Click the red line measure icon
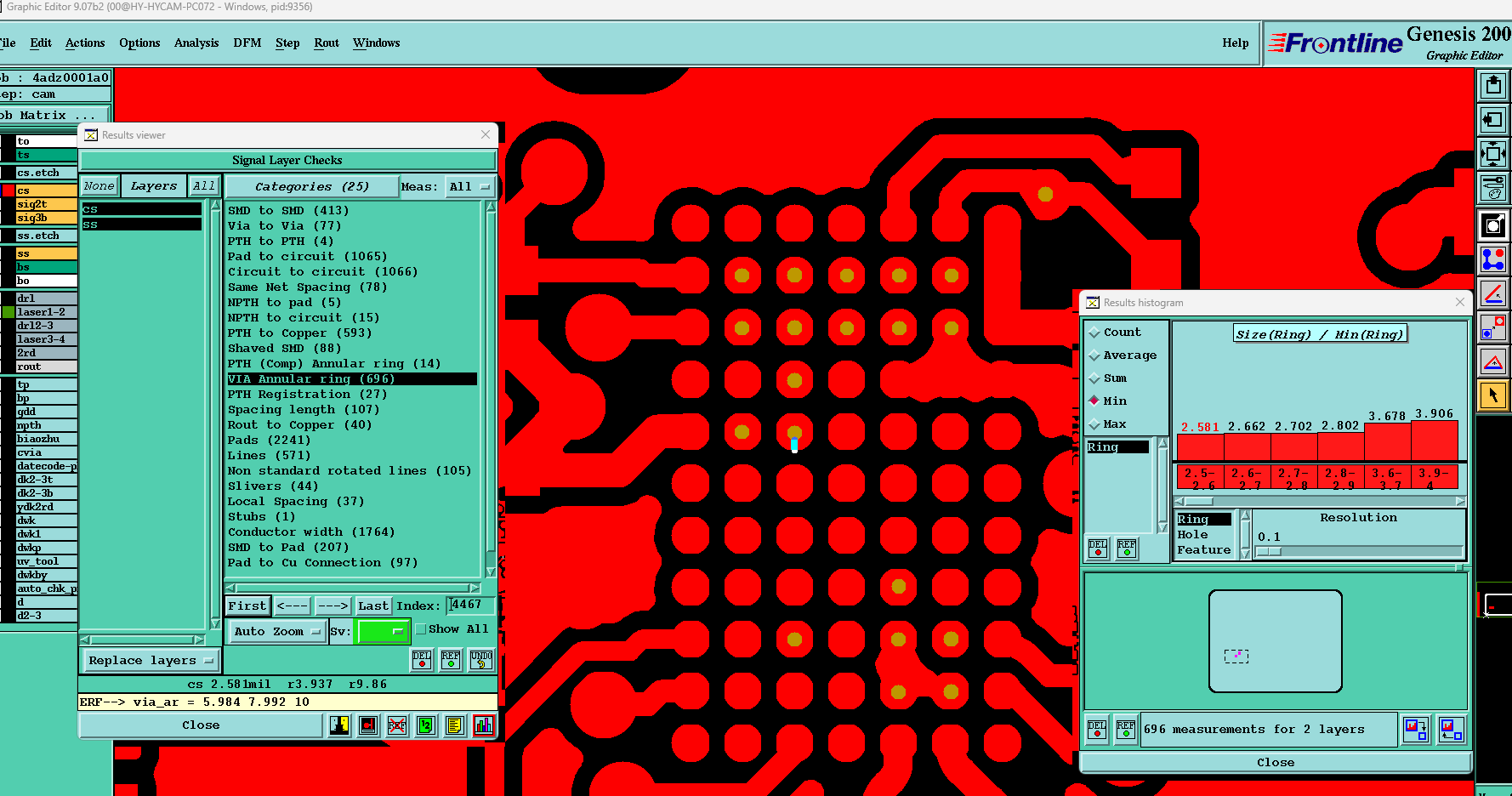1512x796 pixels. click(x=1493, y=293)
